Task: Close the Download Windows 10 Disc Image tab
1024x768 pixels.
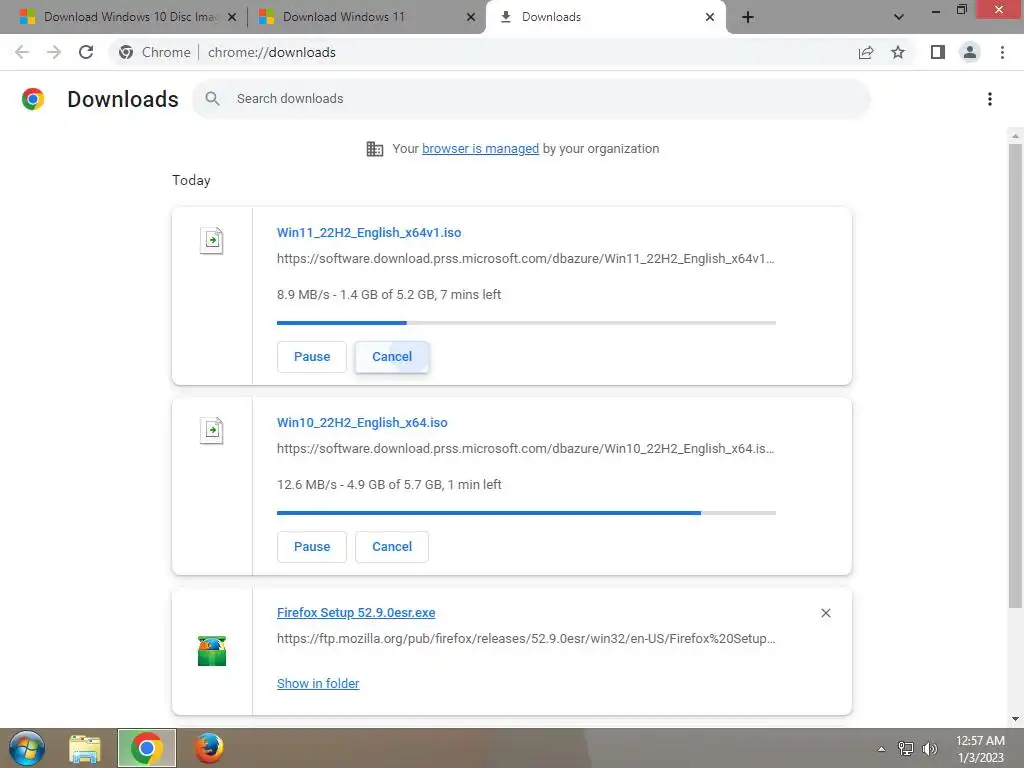Action: coord(231,17)
